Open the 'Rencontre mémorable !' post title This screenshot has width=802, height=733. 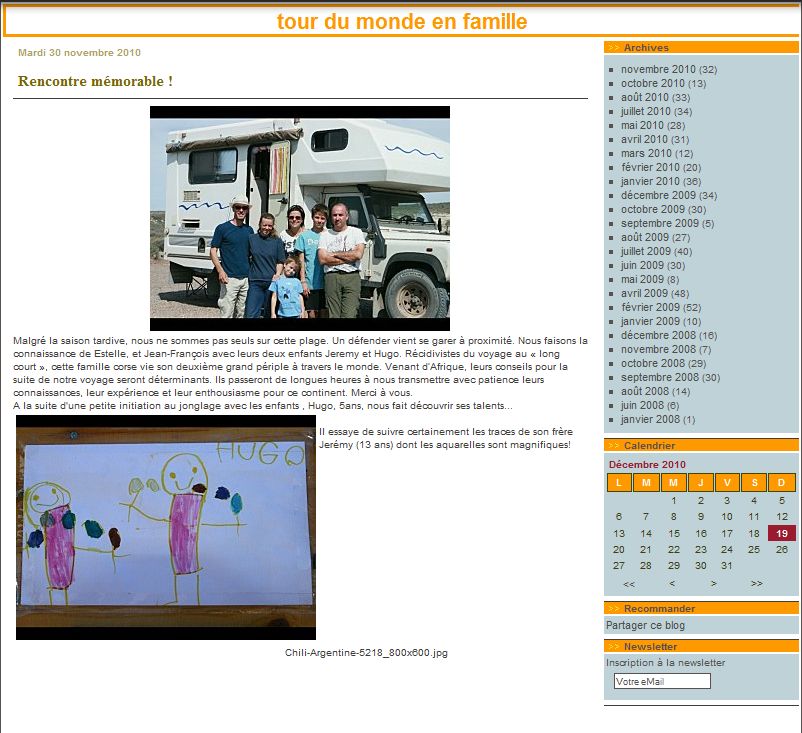click(95, 81)
